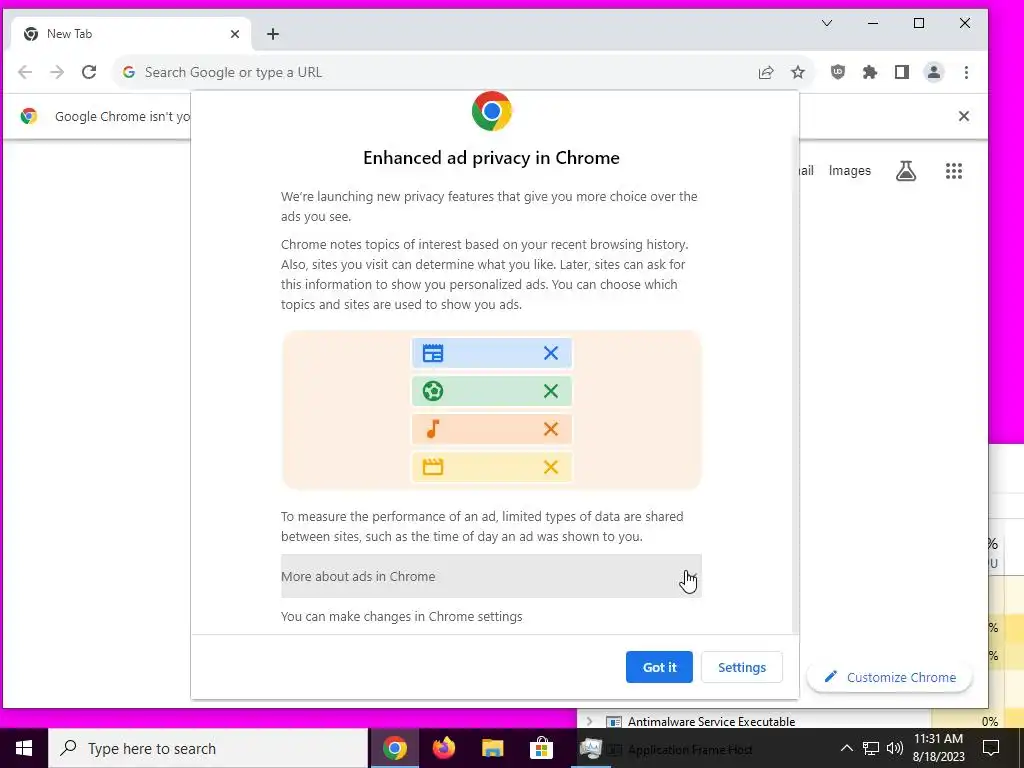Dismiss the blue browsing topic chip
Viewport: 1024px width, 768px height.
[x=551, y=353]
